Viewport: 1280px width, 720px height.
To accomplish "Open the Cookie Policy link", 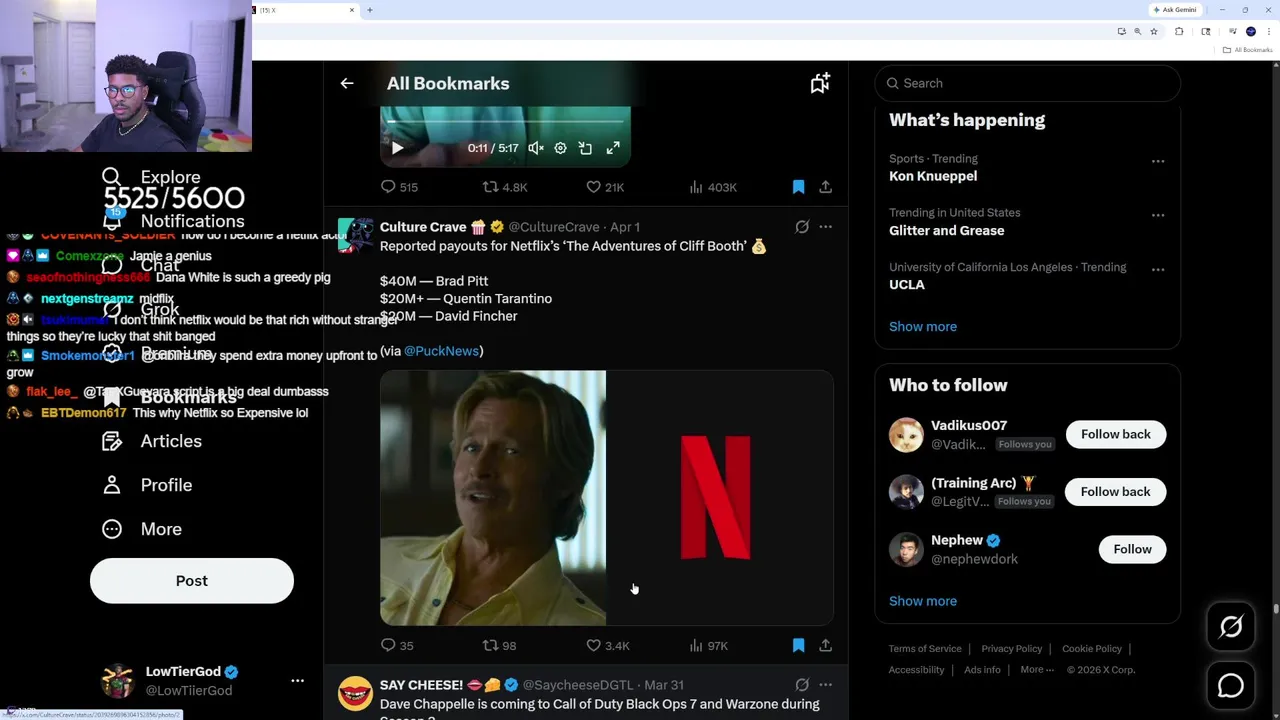I will 1092,649.
